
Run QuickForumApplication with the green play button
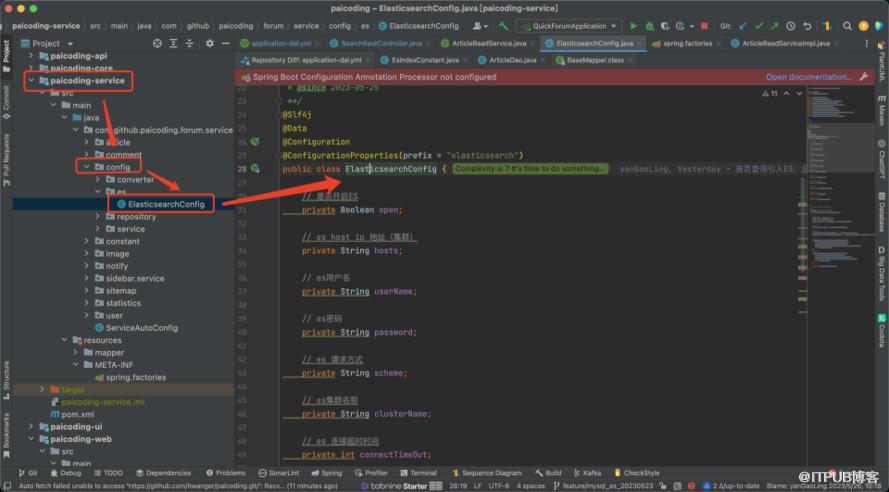click(633, 26)
